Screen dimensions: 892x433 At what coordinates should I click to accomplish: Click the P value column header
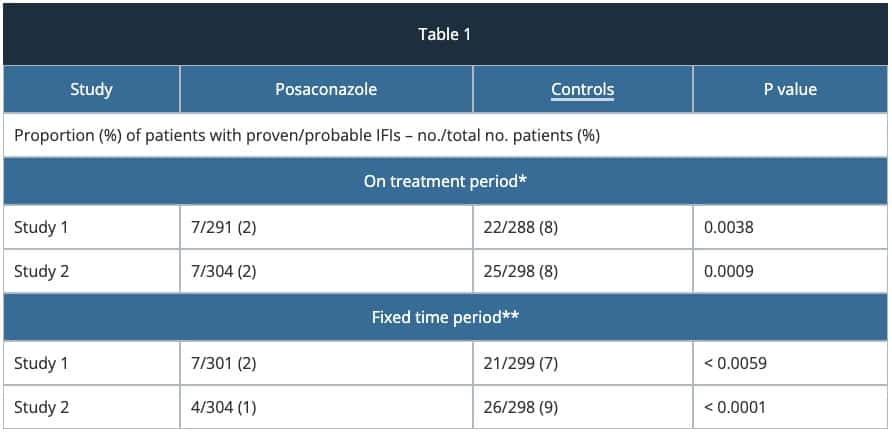coord(789,90)
